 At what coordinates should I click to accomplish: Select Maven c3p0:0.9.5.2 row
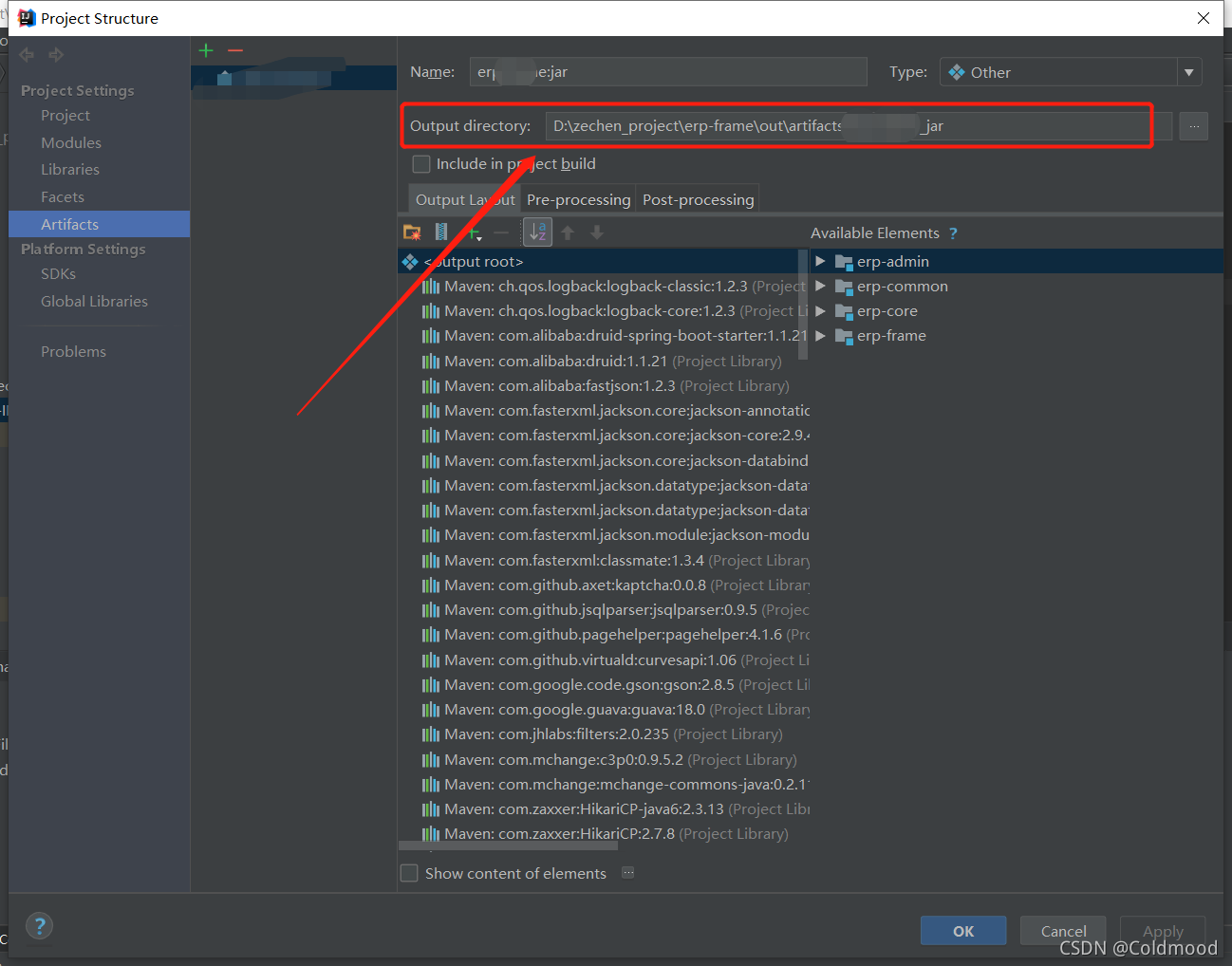point(604,760)
